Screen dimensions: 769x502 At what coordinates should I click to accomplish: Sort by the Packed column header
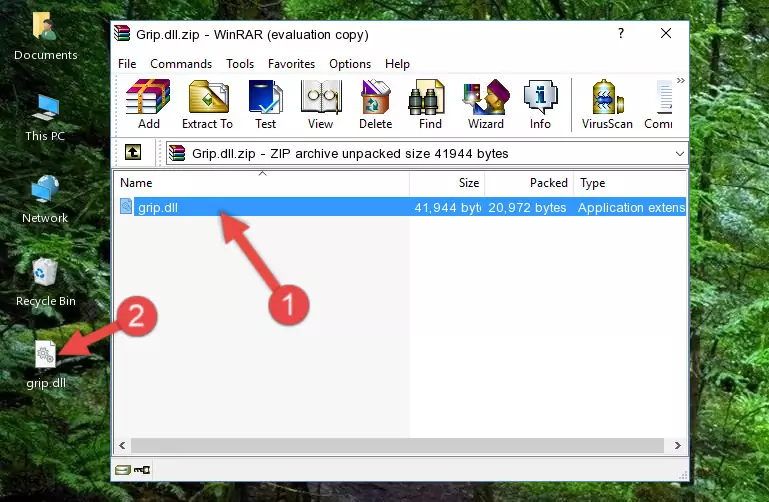(529, 183)
